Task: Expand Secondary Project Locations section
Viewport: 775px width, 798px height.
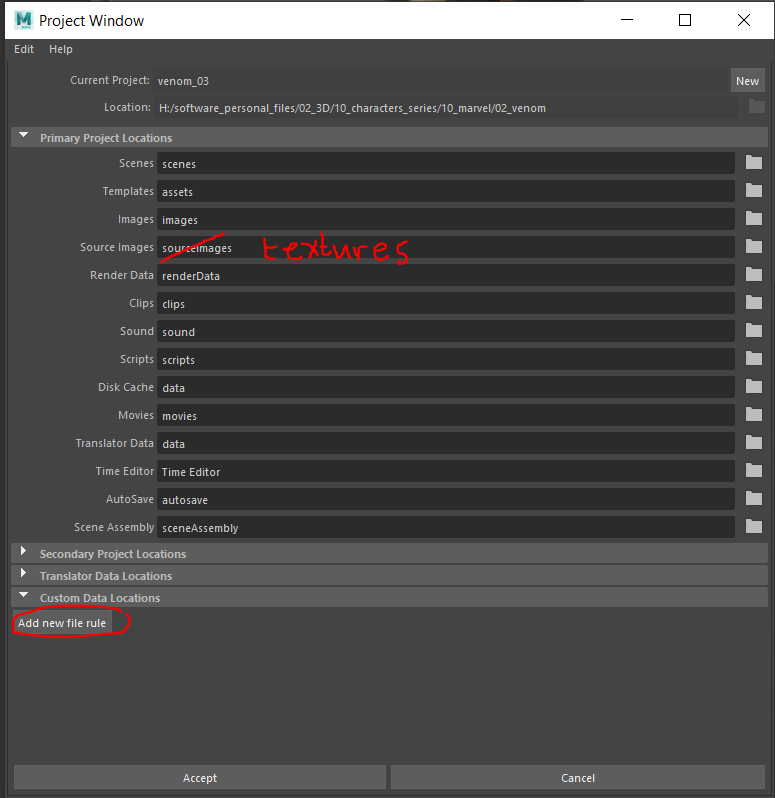Action: coord(24,554)
